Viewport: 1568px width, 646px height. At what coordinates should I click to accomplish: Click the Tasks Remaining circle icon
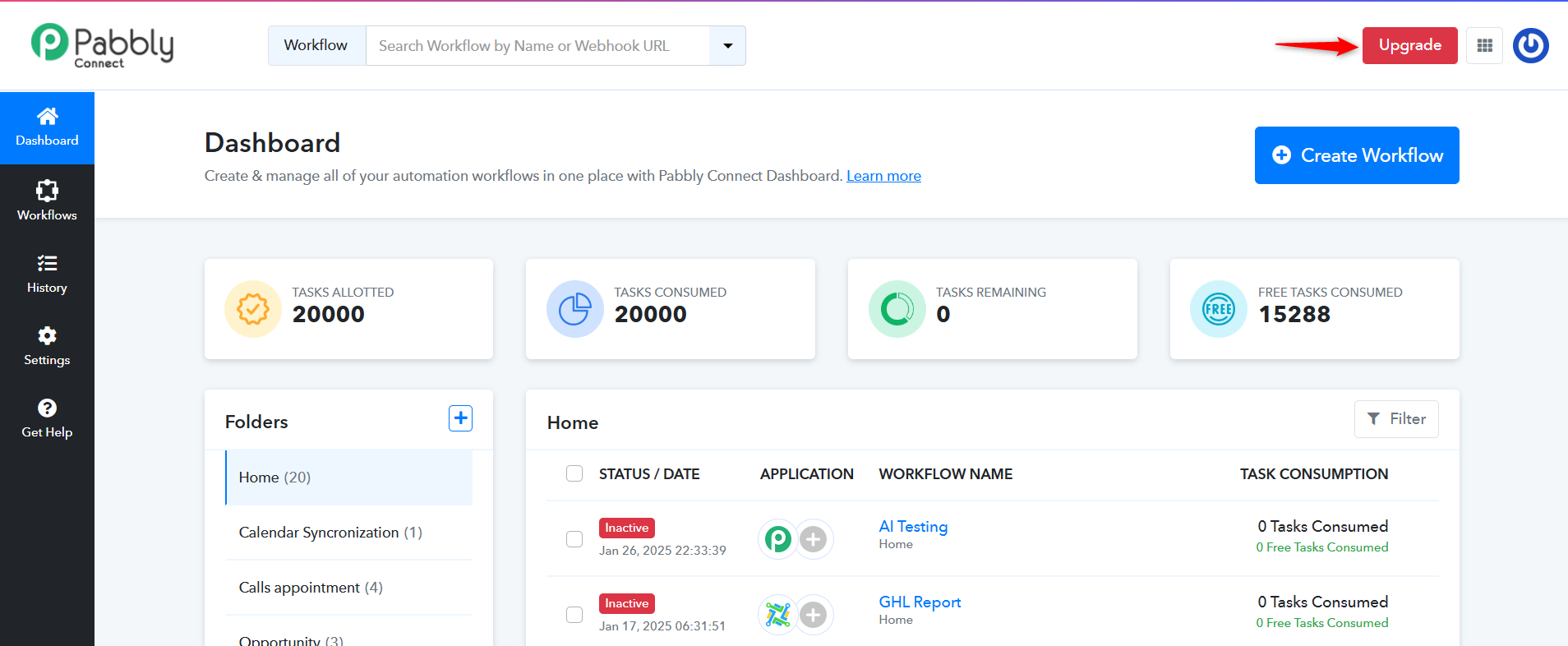coord(897,309)
